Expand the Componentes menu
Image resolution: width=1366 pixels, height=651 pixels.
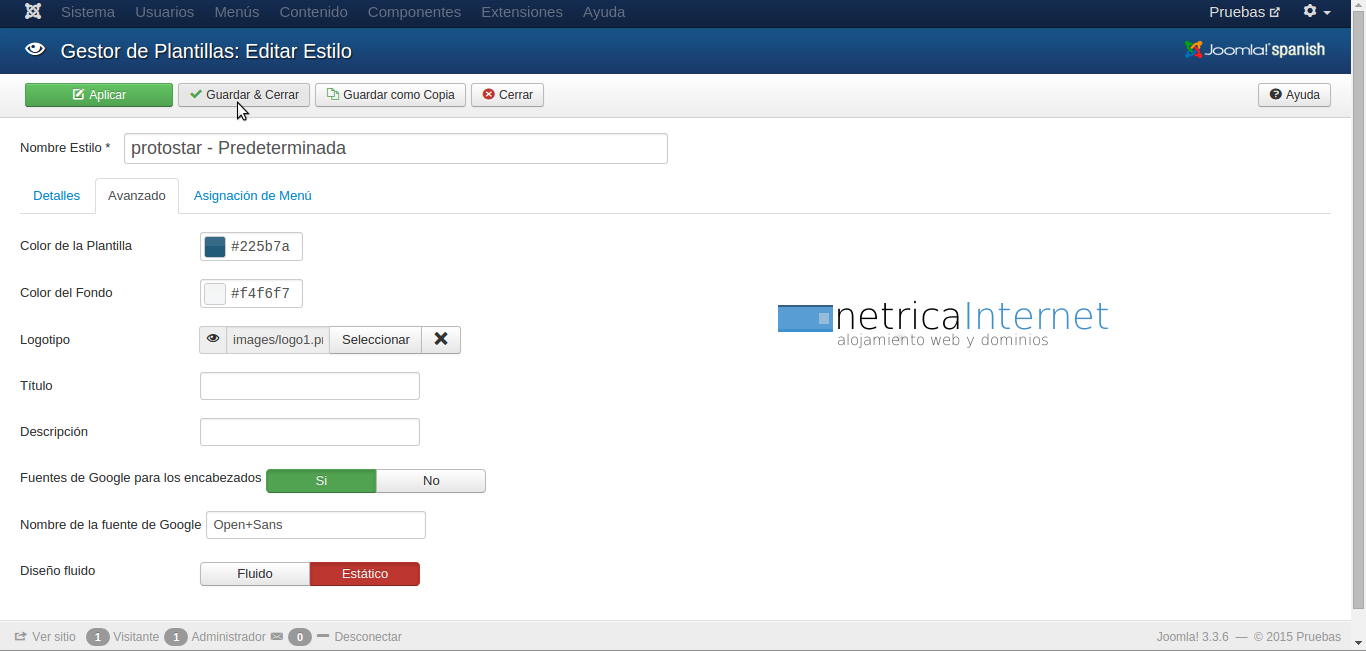(414, 12)
